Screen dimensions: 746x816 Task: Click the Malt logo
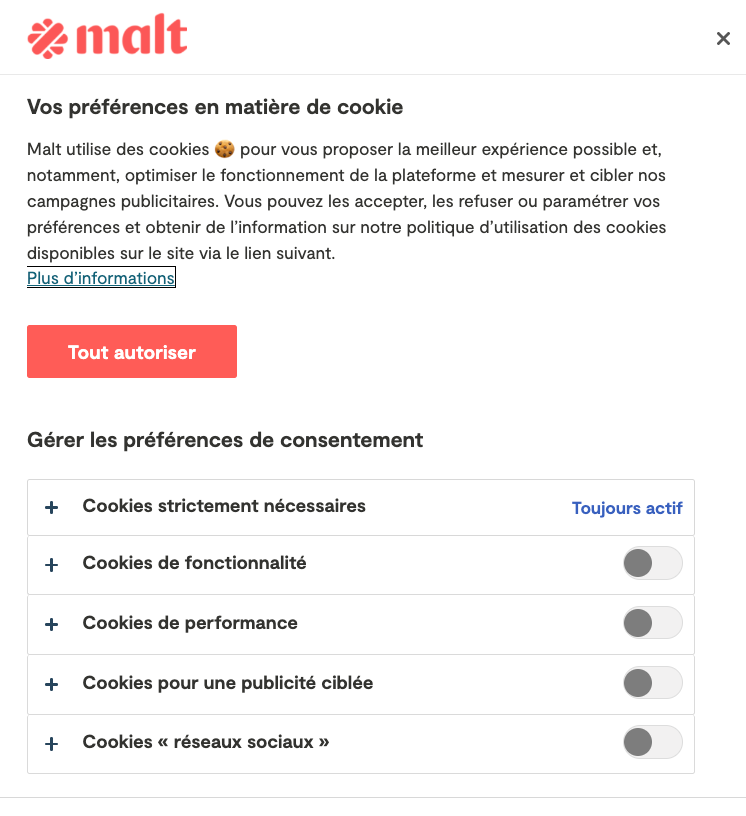(107, 37)
